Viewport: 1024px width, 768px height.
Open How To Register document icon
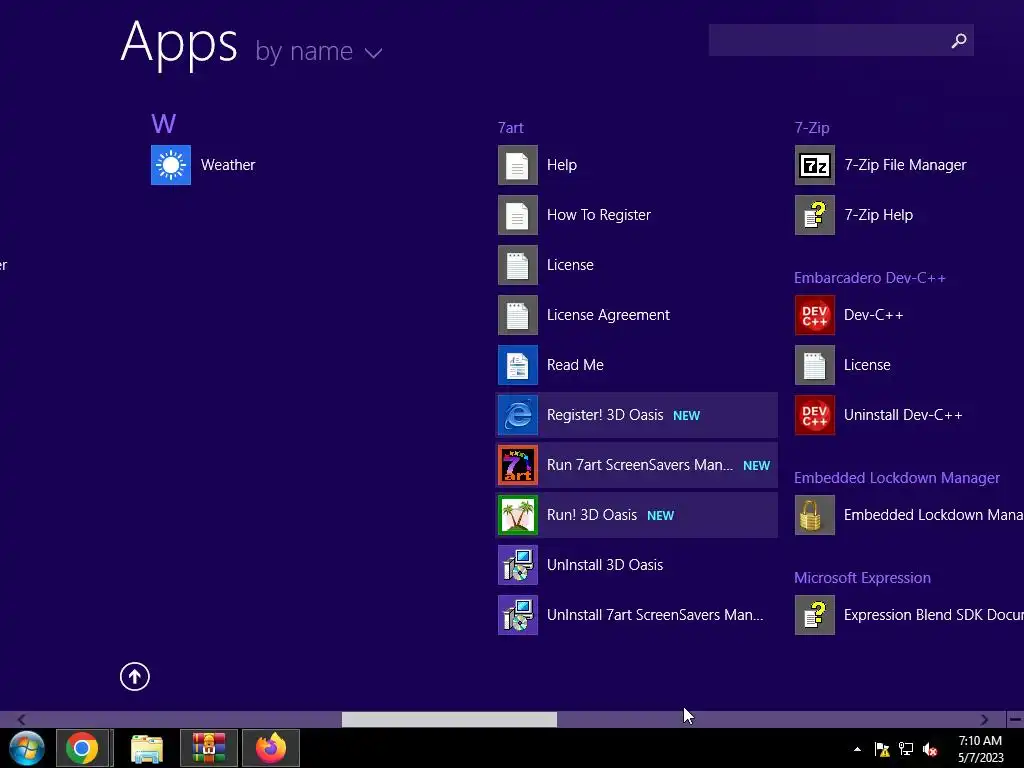click(517, 215)
